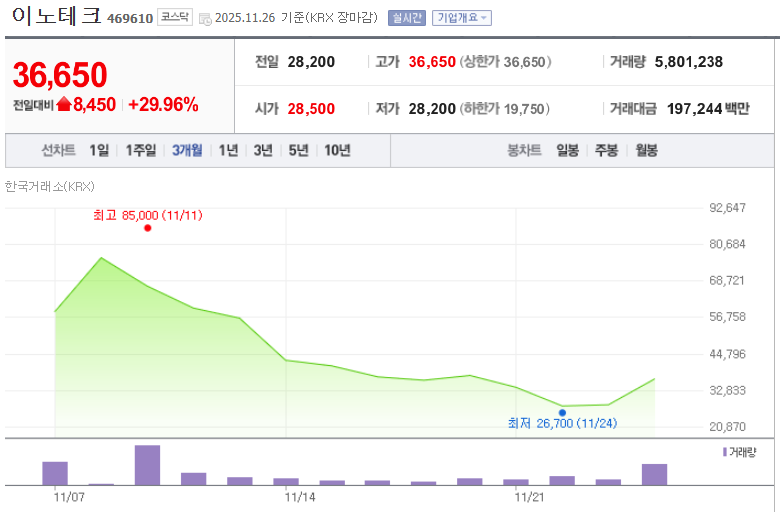Select the 1일 line chart tab
The image size is (780, 512).
(99, 150)
